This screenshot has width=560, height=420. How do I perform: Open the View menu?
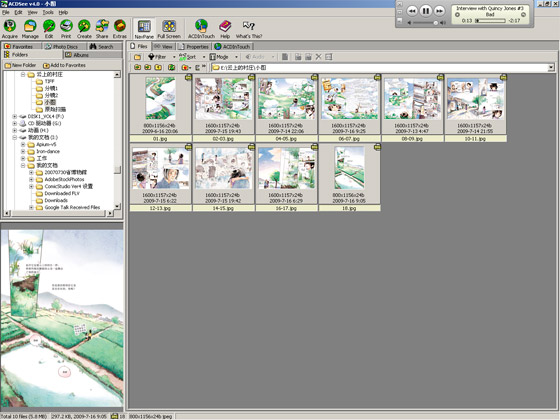click(x=32, y=12)
